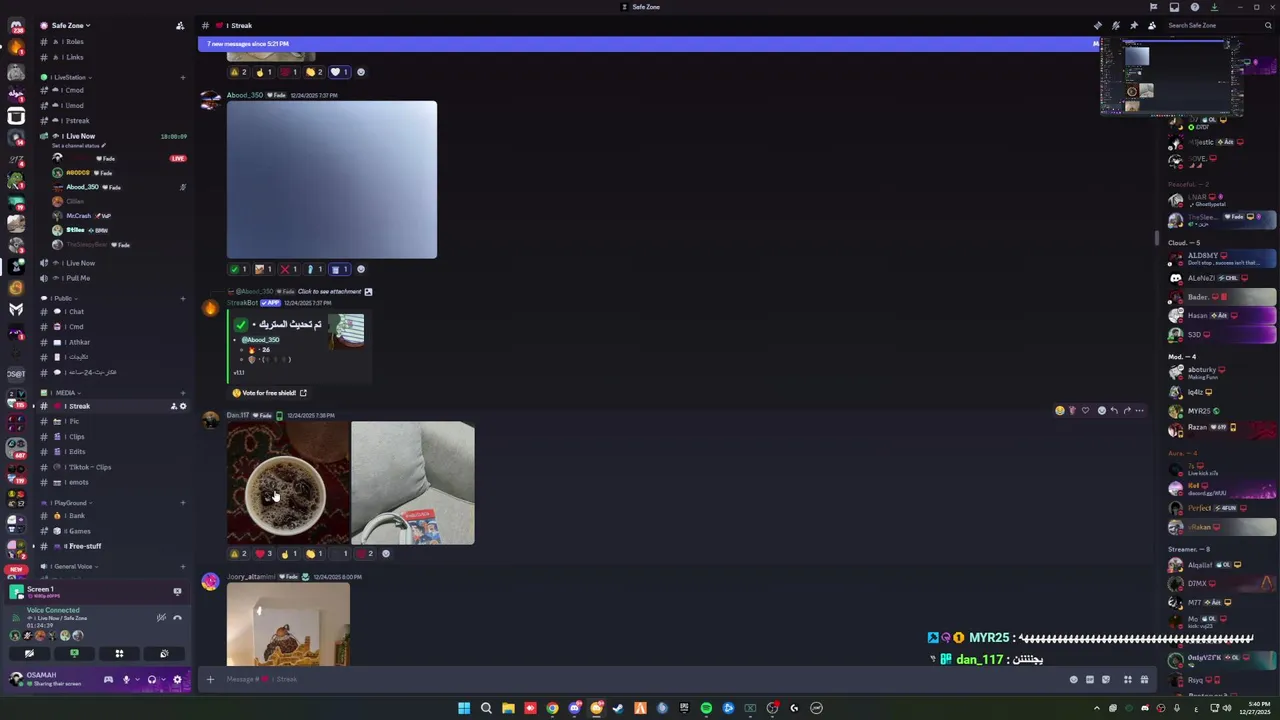Open the Threads icon in channel header

coord(1098,25)
